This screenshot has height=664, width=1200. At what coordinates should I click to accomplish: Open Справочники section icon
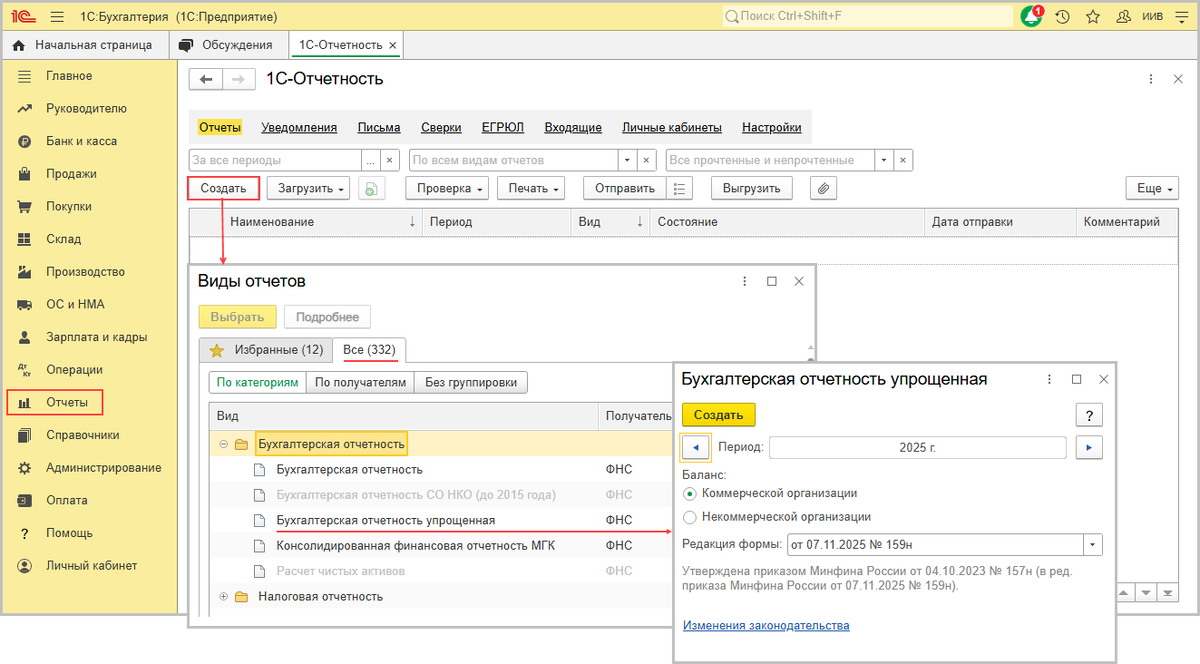25,435
